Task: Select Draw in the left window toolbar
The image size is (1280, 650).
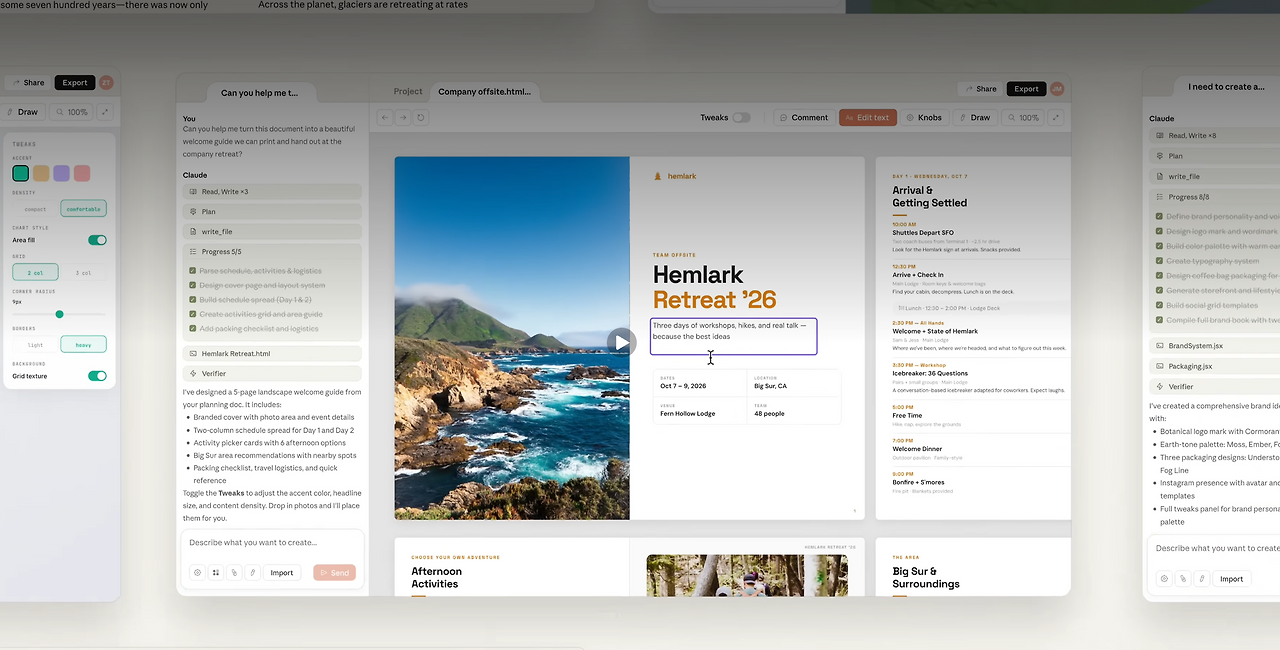Action: (22, 112)
